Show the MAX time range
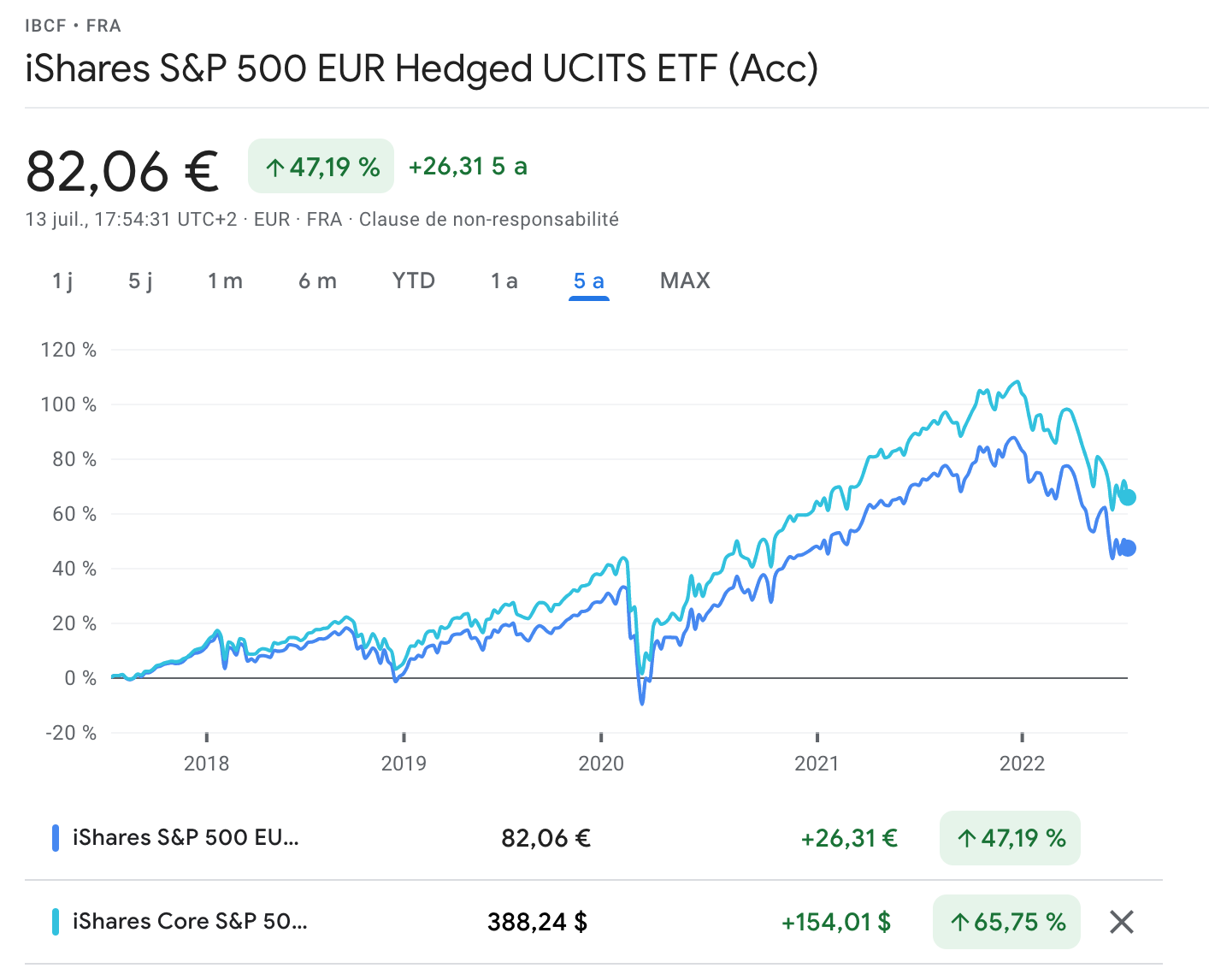The width and height of the screenshot is (1209, 980). coord(685,281)
